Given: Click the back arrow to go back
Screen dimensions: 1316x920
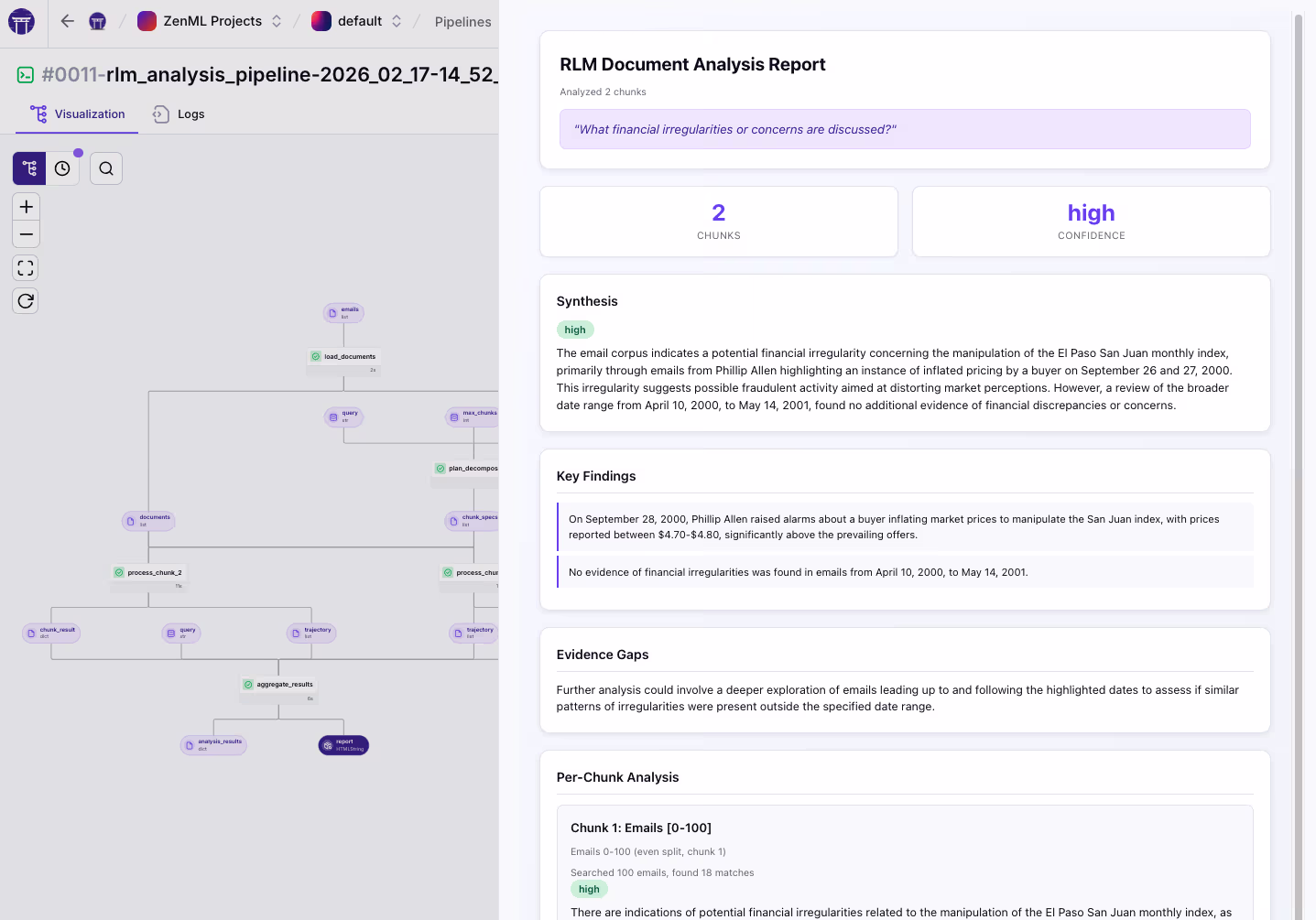Looking at the screenshot, I should click(x=66, y=20).
